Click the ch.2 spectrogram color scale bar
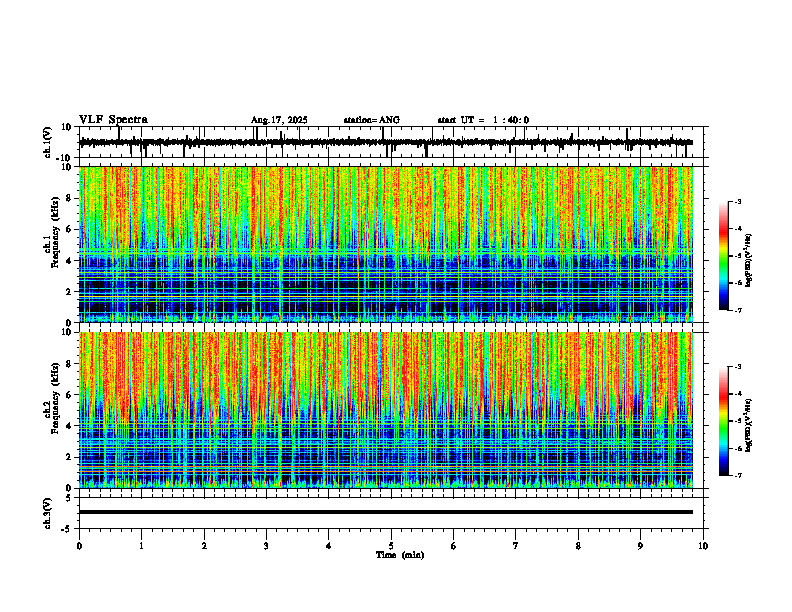This screenshot has width=792, height=612. (x=724, y=421)
